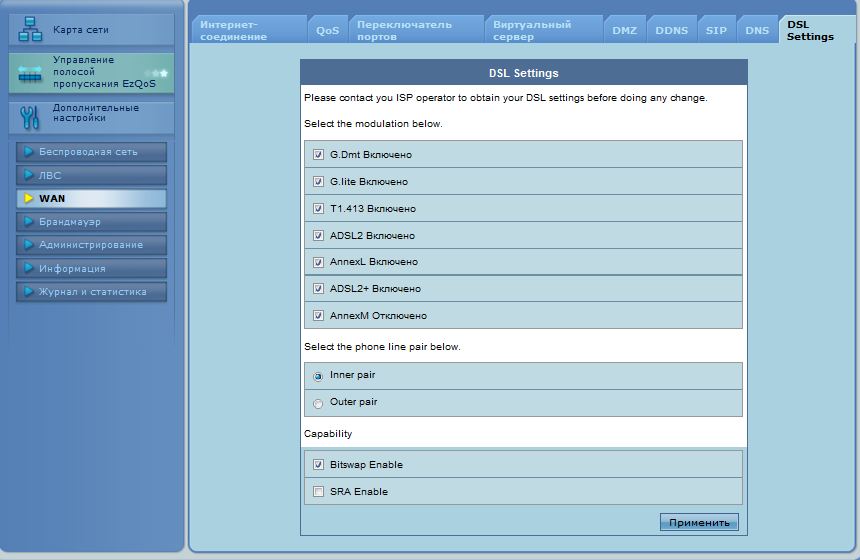
Task: Uncheck the G.Dmt modulation checkbox
Action: pos(319,155)
